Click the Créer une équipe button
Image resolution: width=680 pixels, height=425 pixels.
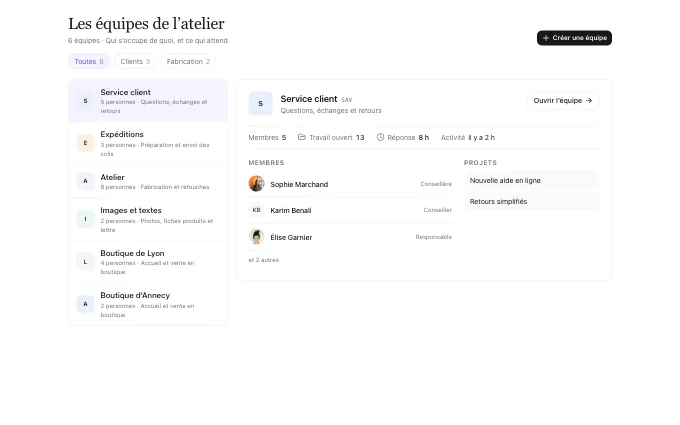coord(574,38)
